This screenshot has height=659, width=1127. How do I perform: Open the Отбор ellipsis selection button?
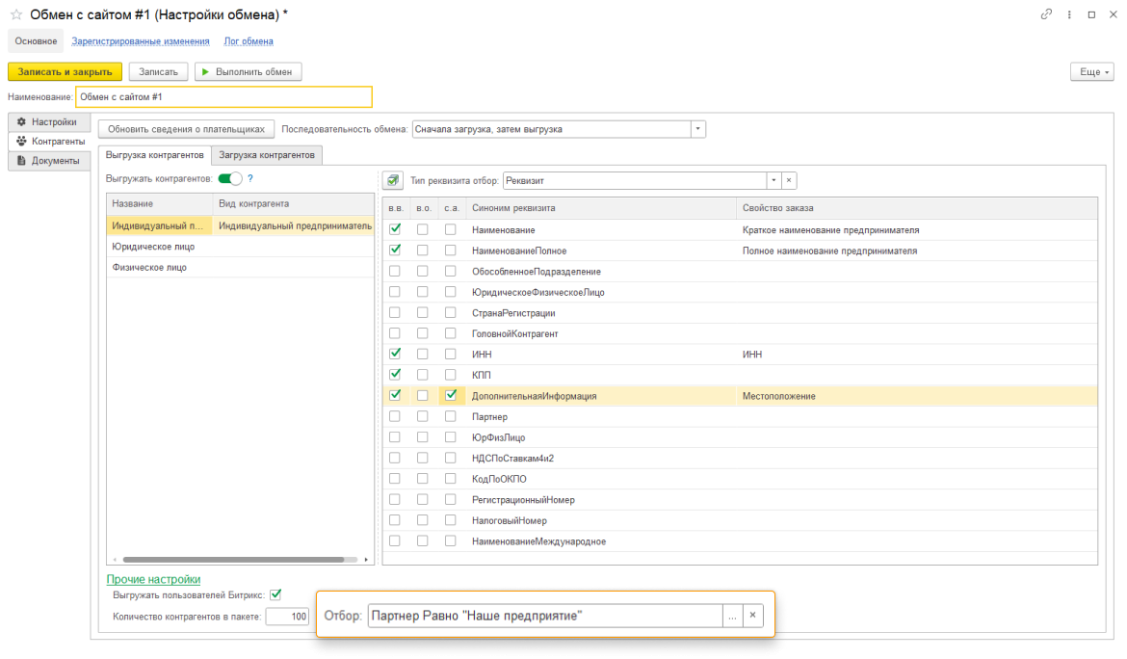732,615
